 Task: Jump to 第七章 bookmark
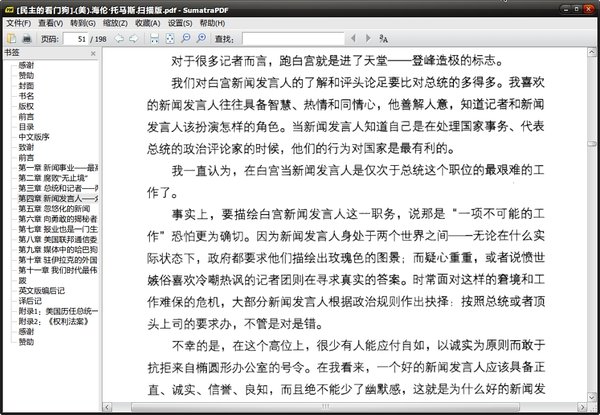[58, 229]
